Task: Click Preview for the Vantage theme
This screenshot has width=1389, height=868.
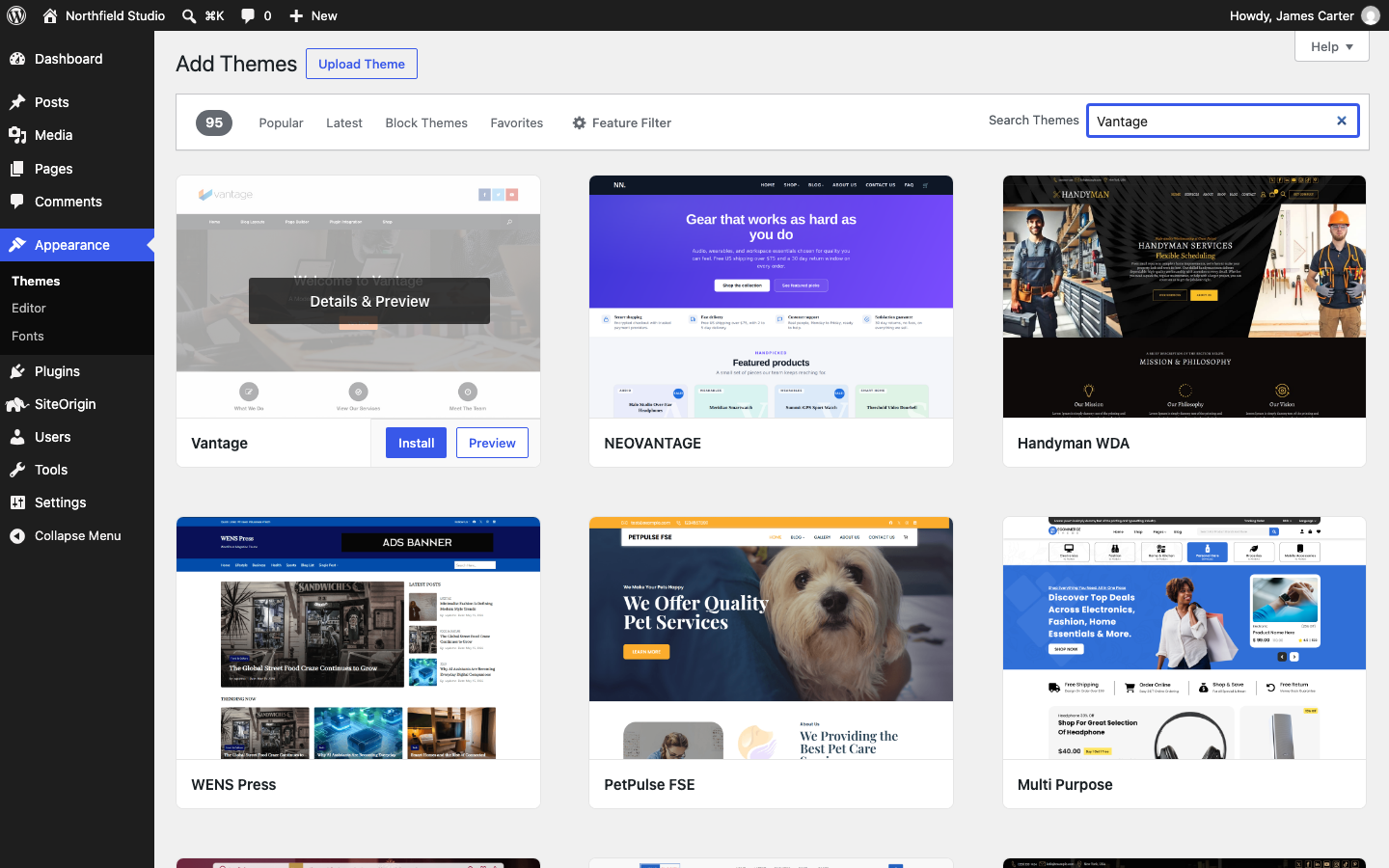Action: click(492, 443)
